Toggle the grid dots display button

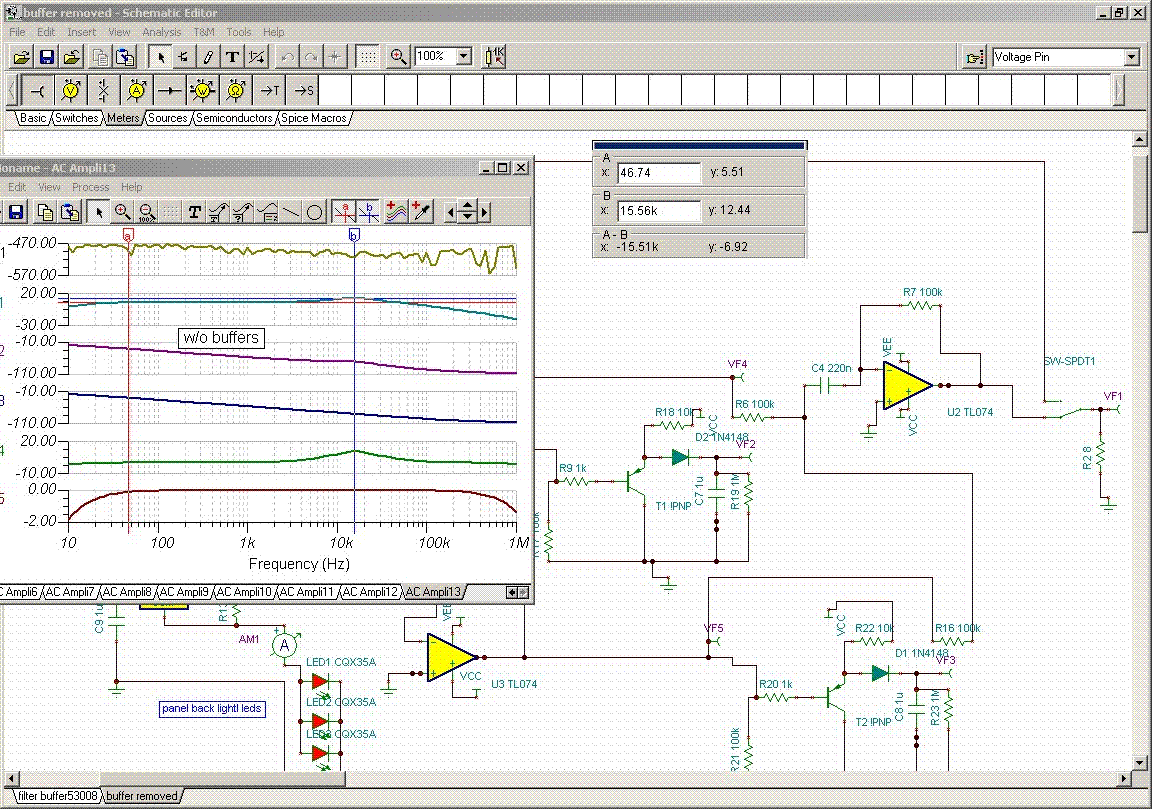[x=367, y=57]
